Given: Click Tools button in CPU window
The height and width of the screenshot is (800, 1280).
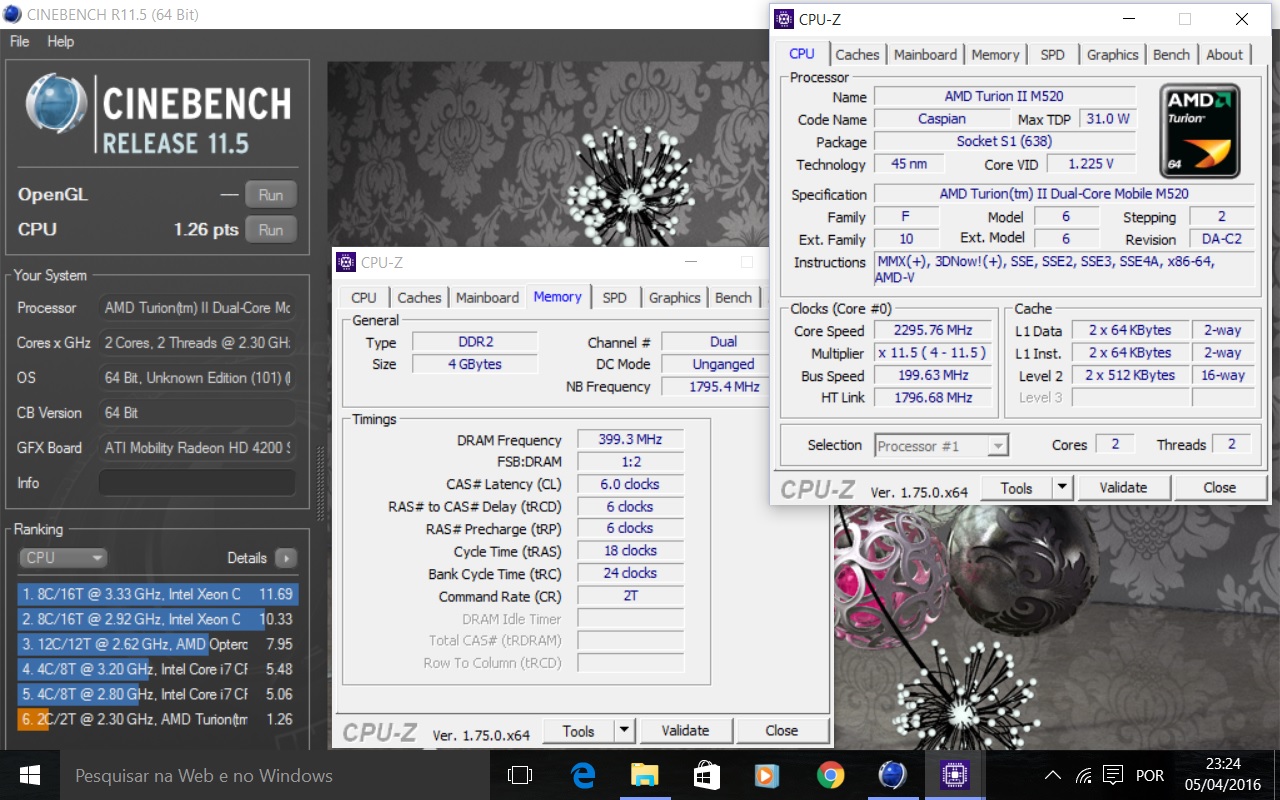Looking at the screenshot, I should pos(1016,488).
